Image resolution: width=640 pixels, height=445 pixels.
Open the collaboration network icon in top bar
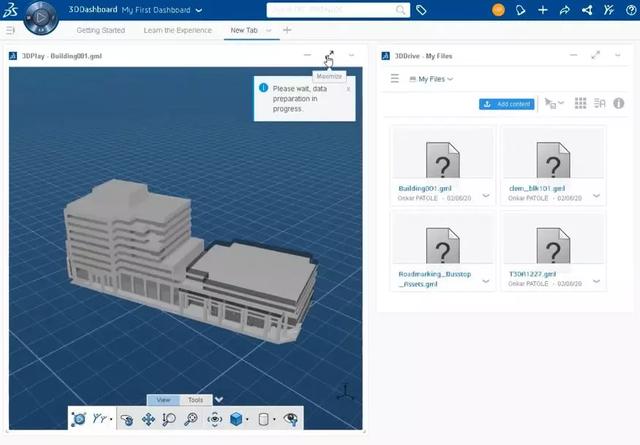(587, 10)
